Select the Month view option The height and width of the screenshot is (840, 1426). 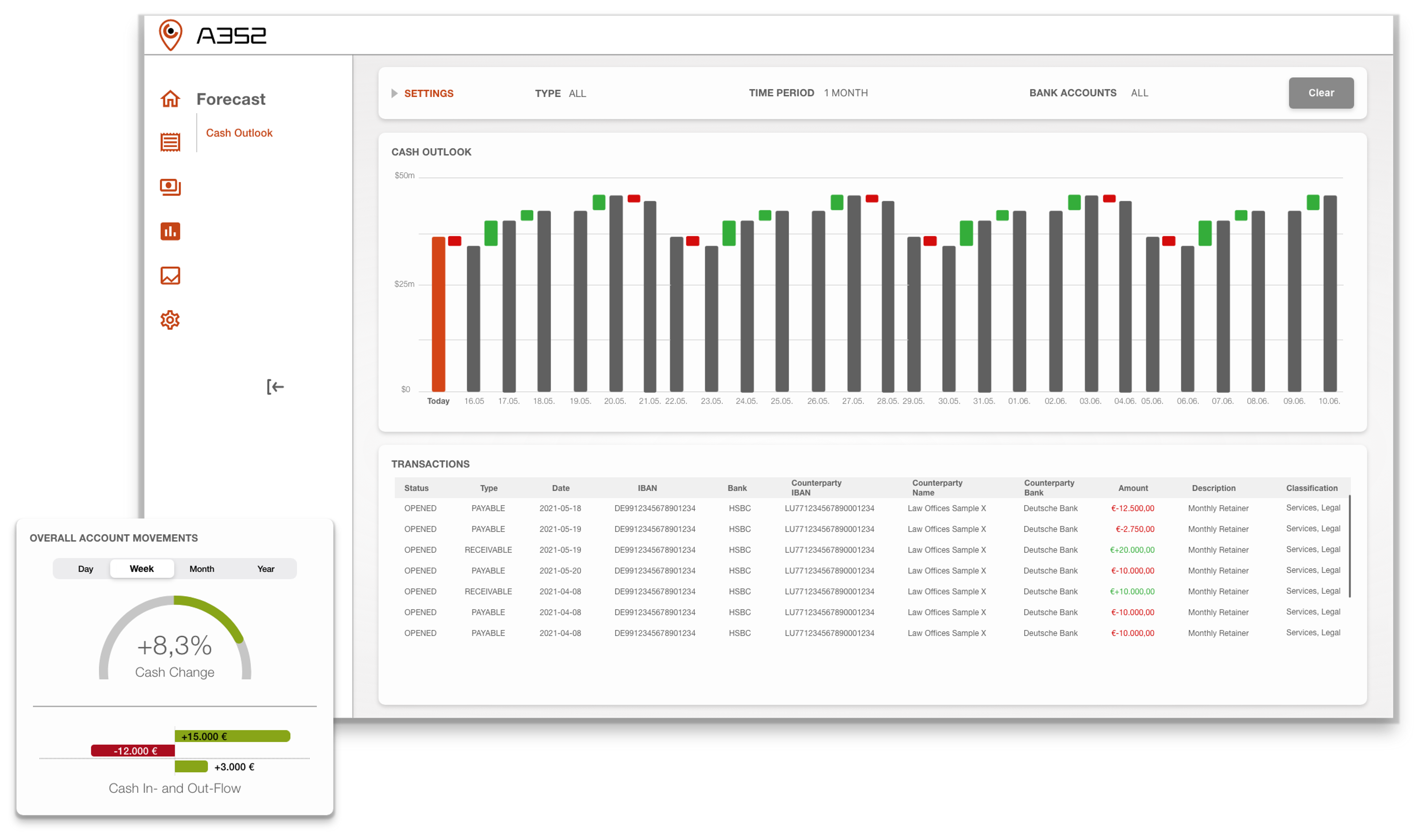[x=202, y=569]
